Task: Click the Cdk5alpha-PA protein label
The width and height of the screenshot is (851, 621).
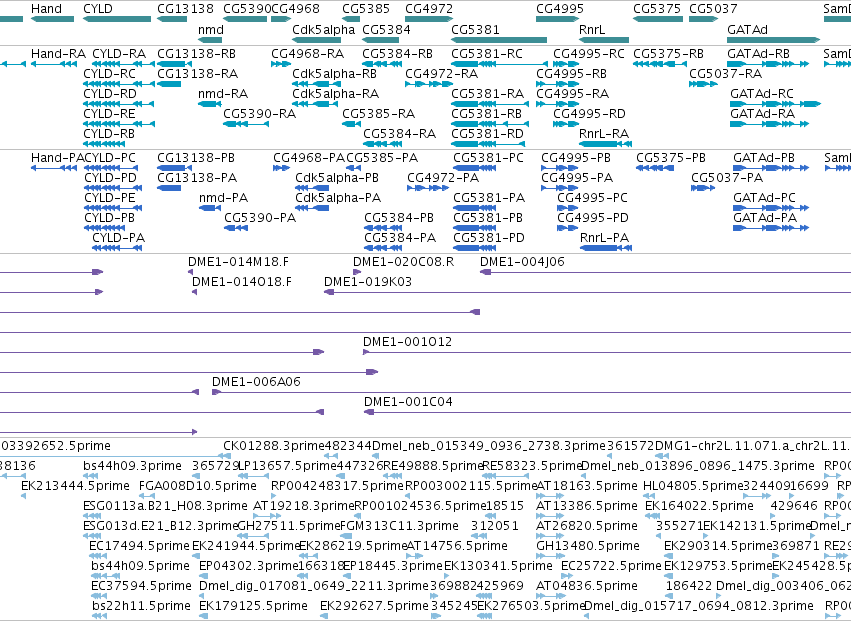Action: coord(338,198)
